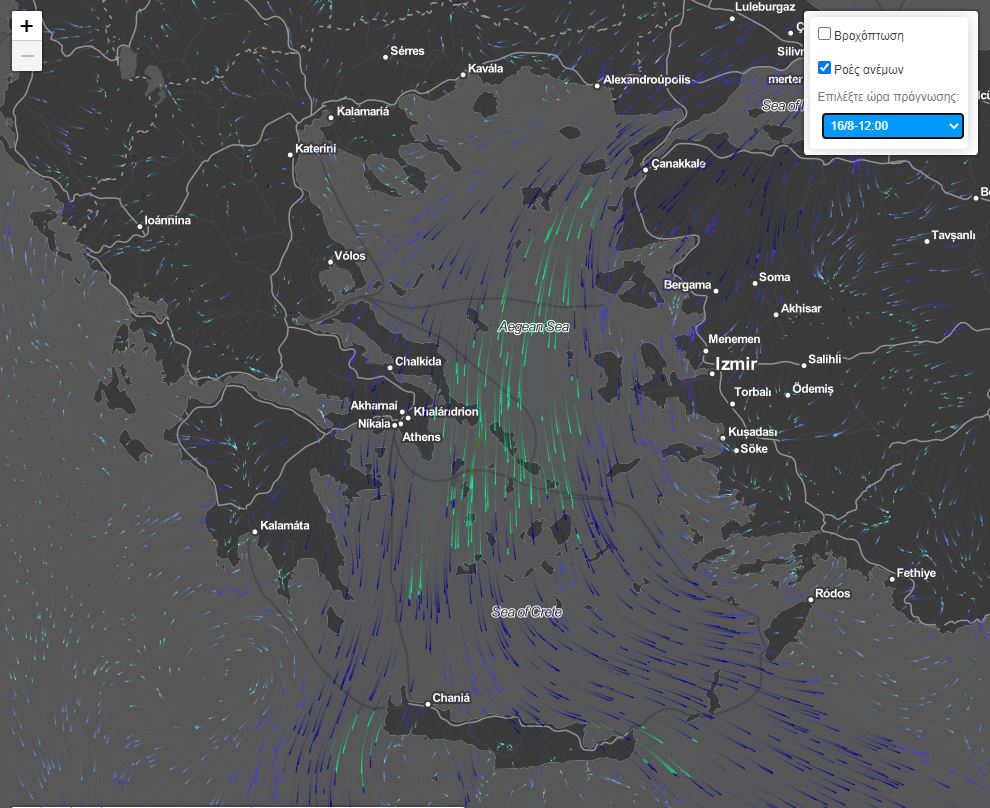Image resolution: width=990 pixels, height=808 pixels.
Task: Select the Fethiye city label
Action: point(916,573)
